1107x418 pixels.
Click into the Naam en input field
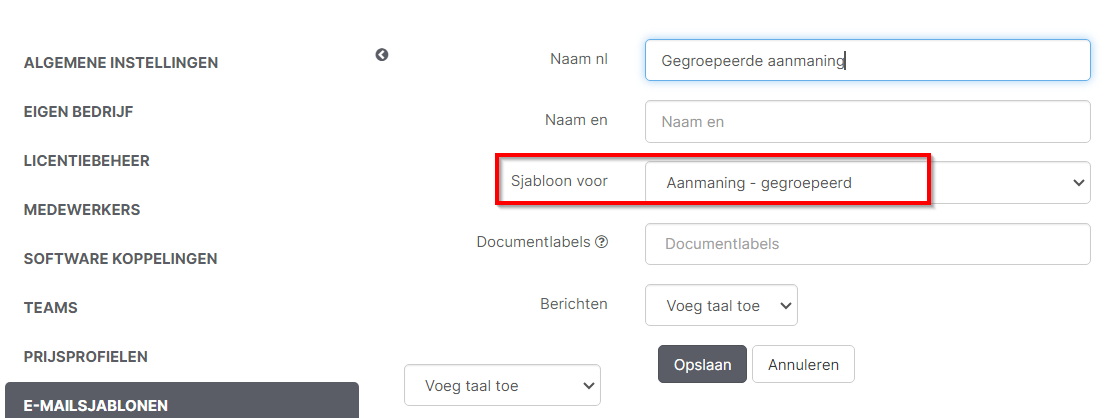(866, 122)
